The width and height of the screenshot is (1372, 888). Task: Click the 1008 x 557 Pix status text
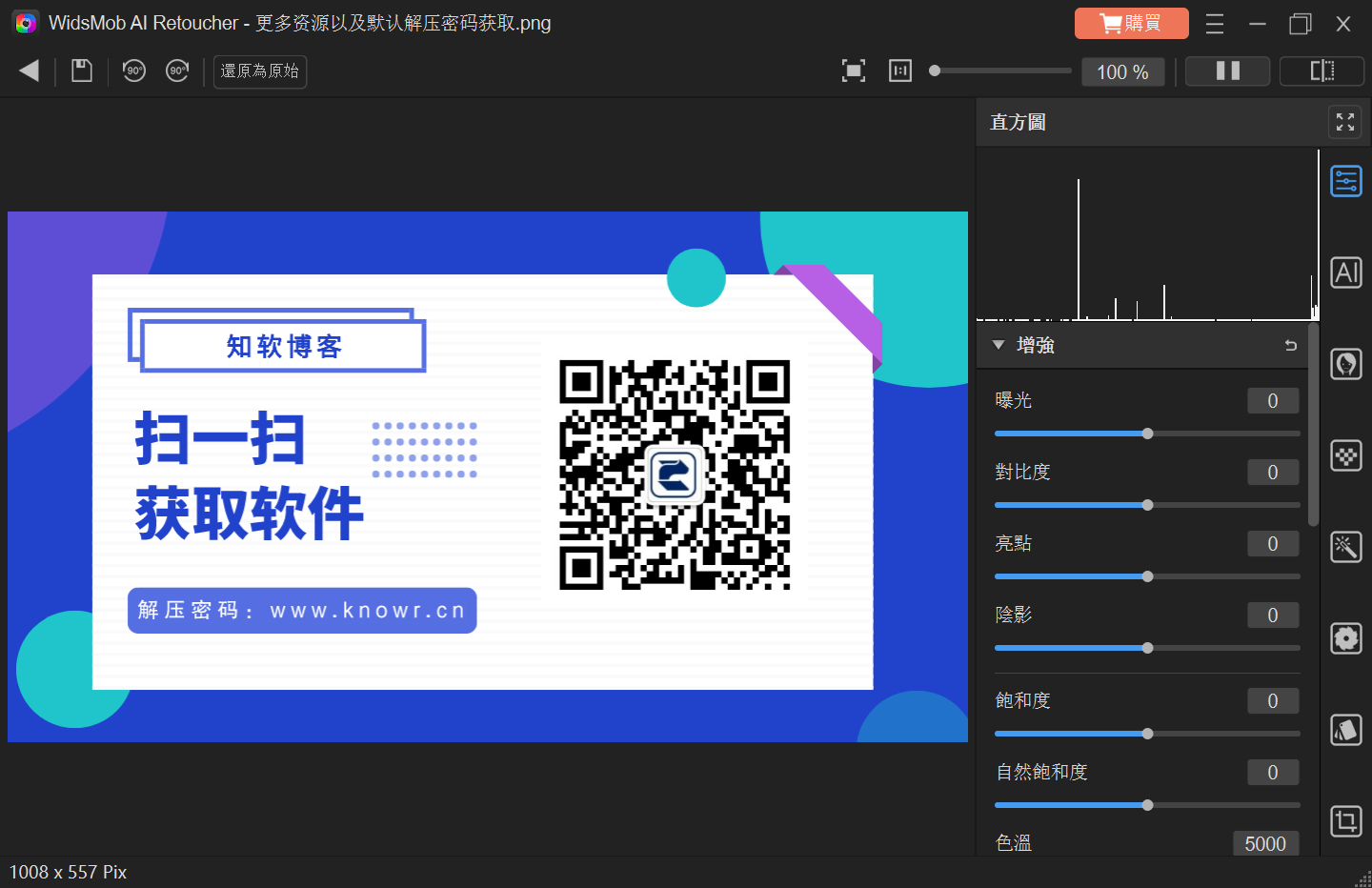pos(68,872)
